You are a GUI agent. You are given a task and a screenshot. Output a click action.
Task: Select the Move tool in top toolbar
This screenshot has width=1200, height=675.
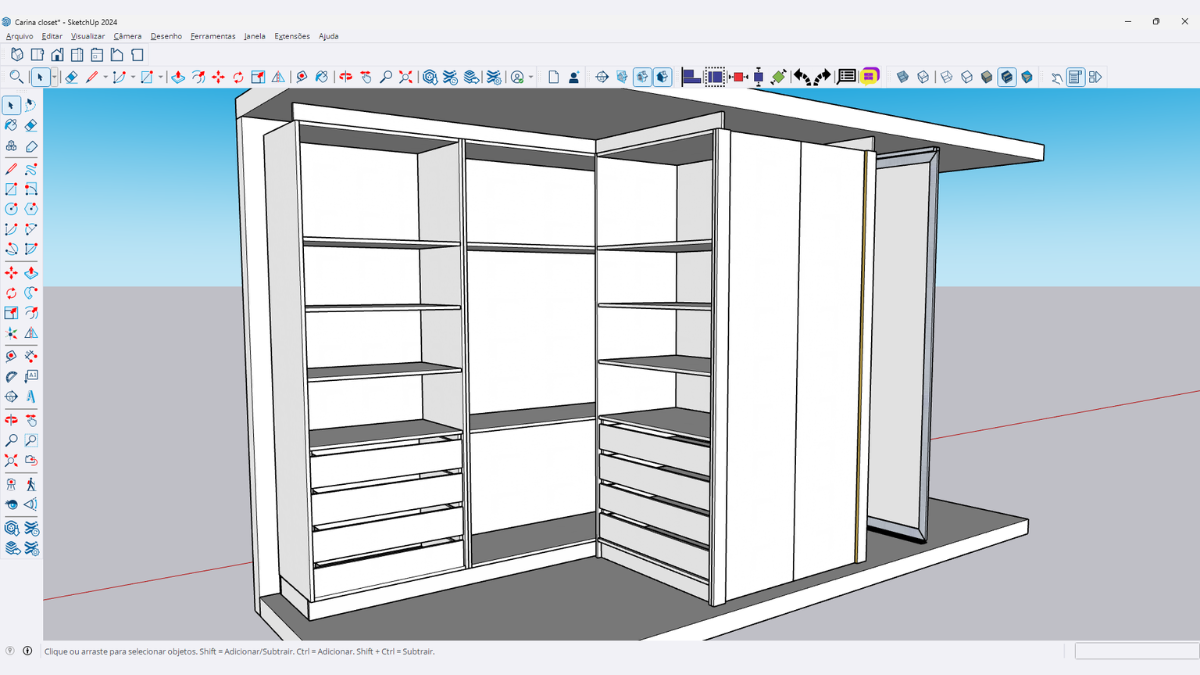tap(218, 77)
